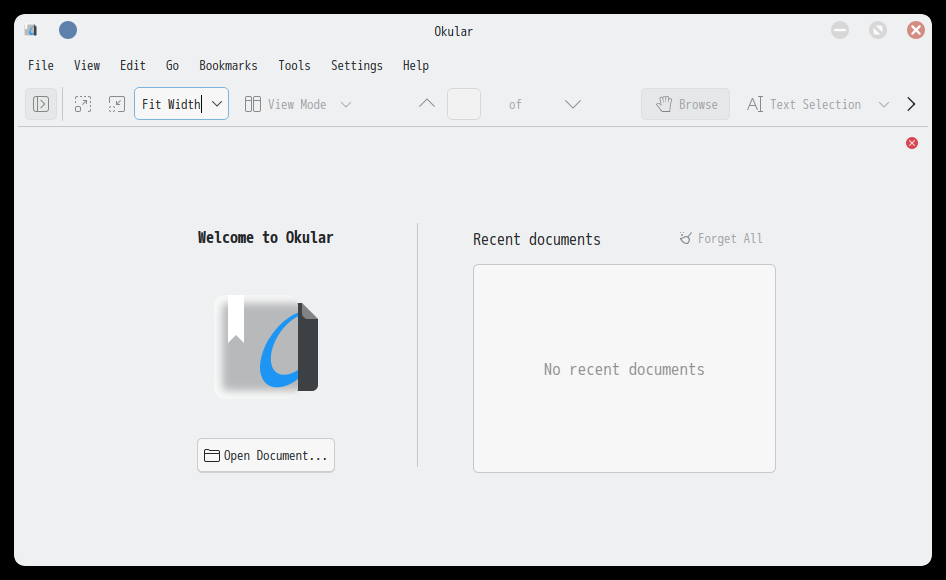
Task: Open the View menu
Action: (x=87, y=65)
